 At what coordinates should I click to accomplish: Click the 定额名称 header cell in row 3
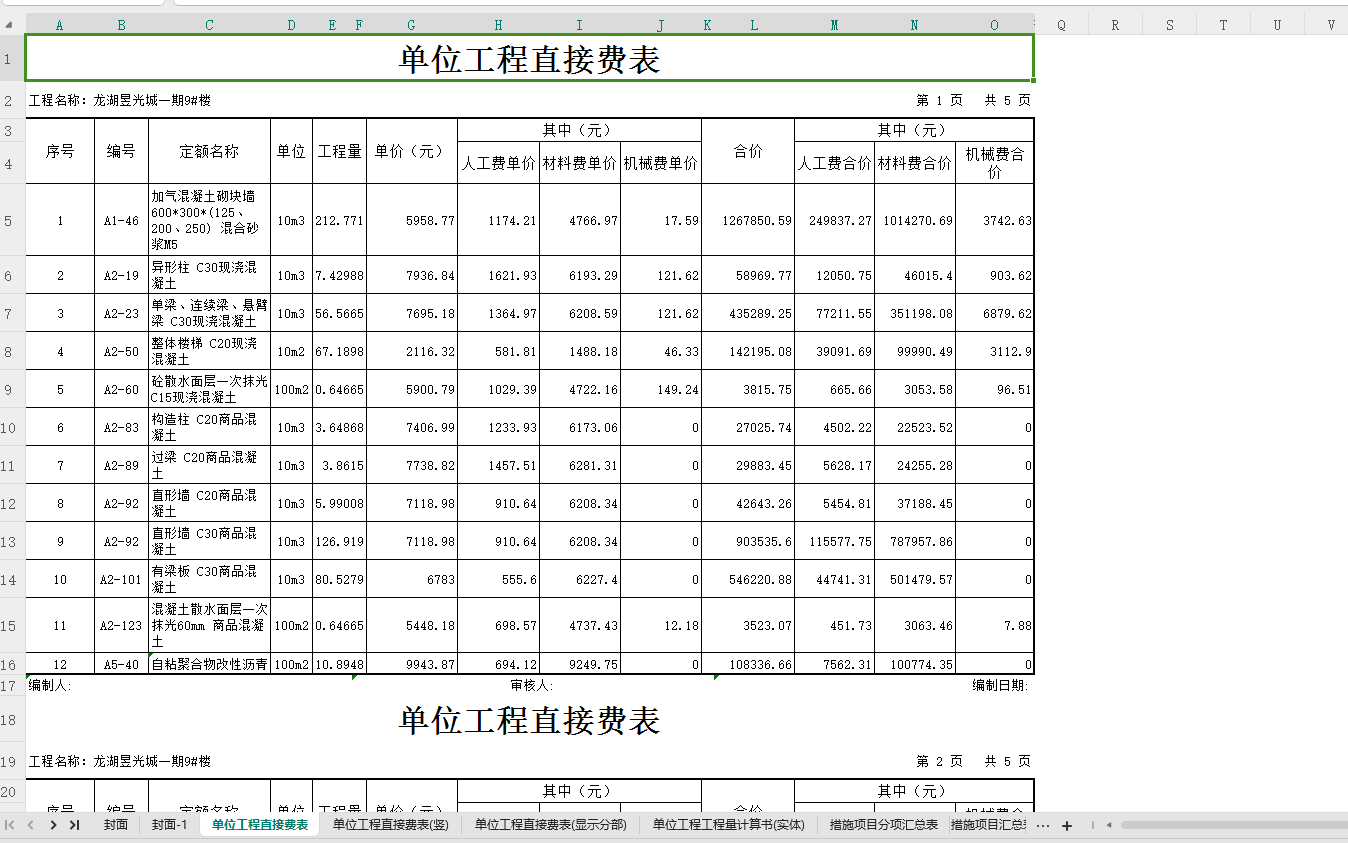[x=209, y=151]
